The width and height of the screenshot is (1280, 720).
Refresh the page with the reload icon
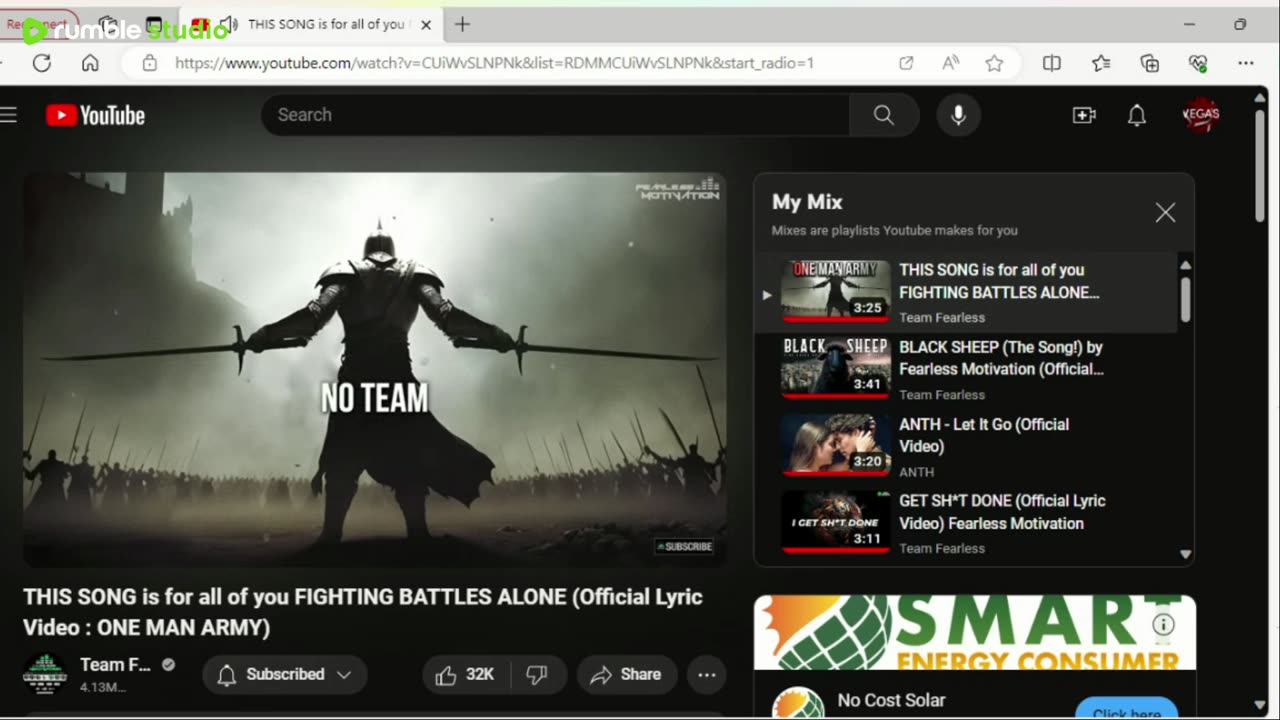click(x=42, y=63)
